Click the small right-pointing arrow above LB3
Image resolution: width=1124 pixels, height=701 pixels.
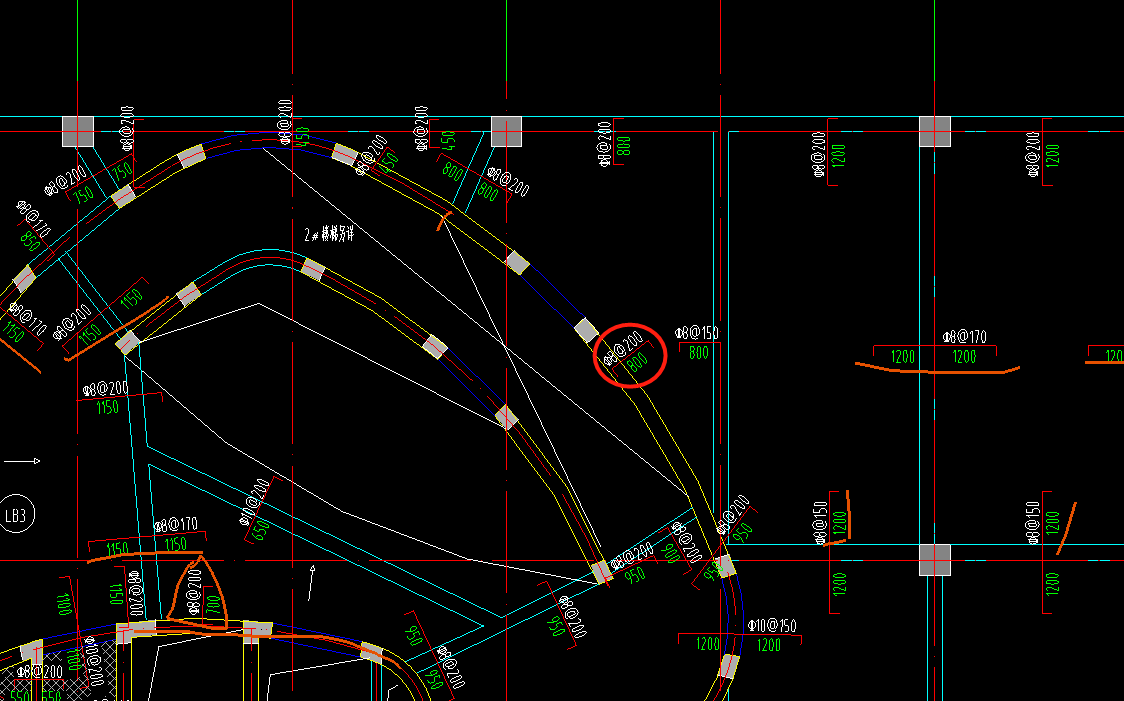coord(22,461)
